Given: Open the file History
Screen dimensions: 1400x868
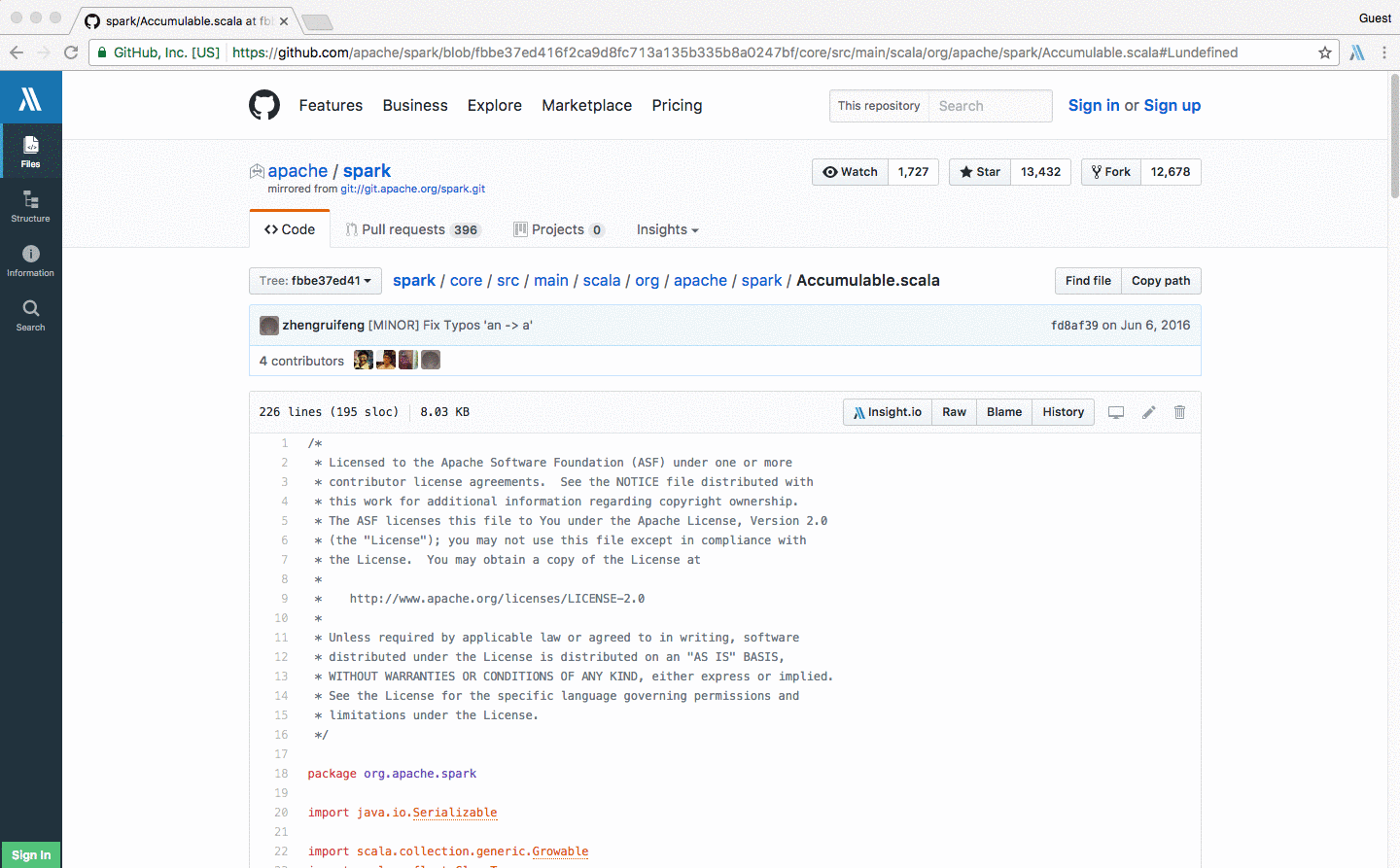Looking at the screenshot, I should coord(1064,412).
